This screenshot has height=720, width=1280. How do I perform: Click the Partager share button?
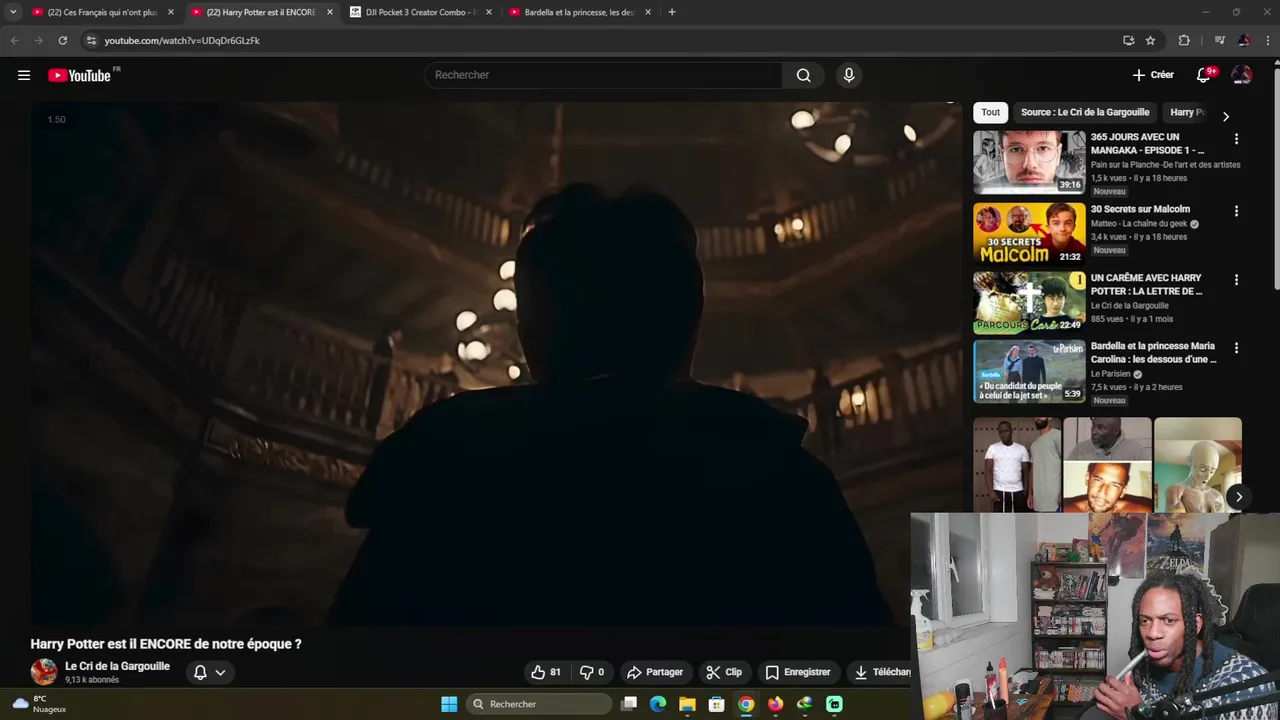[655, 672]
